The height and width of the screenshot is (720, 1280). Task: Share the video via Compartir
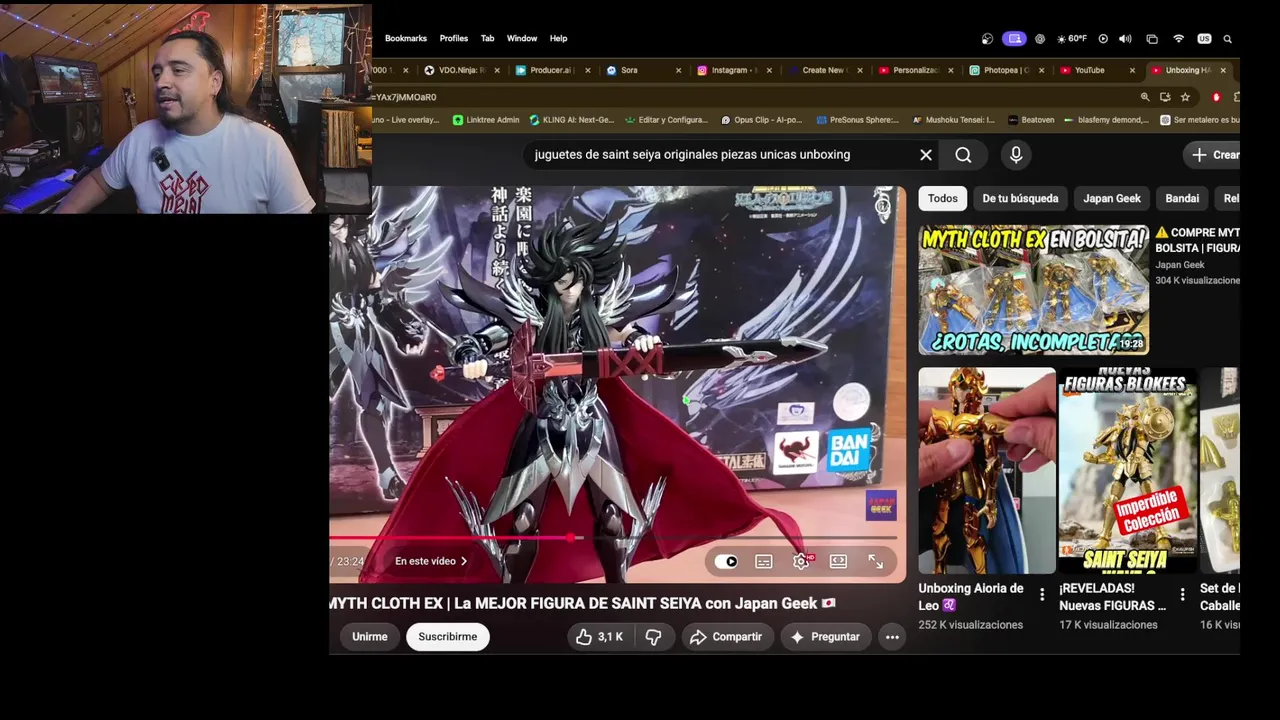726,637
